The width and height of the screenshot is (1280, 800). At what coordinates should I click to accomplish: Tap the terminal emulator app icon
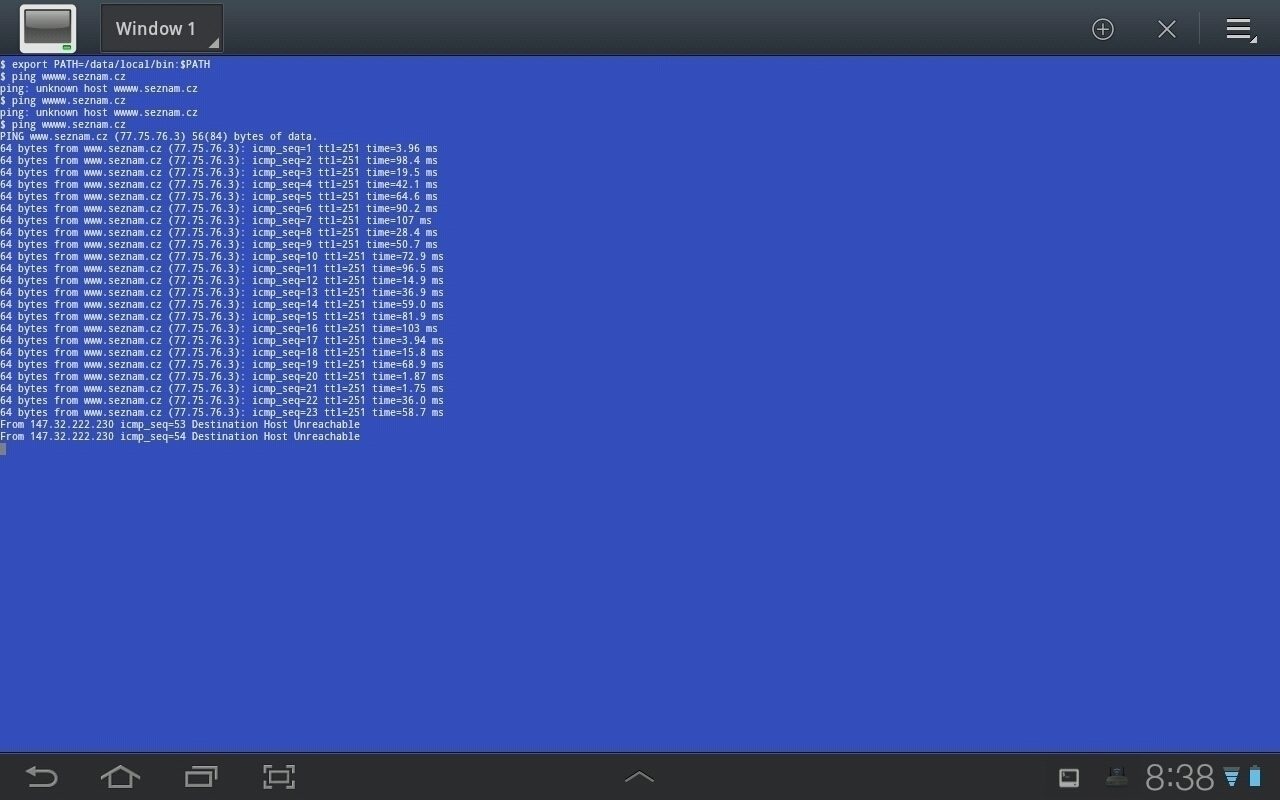[47, 28]
